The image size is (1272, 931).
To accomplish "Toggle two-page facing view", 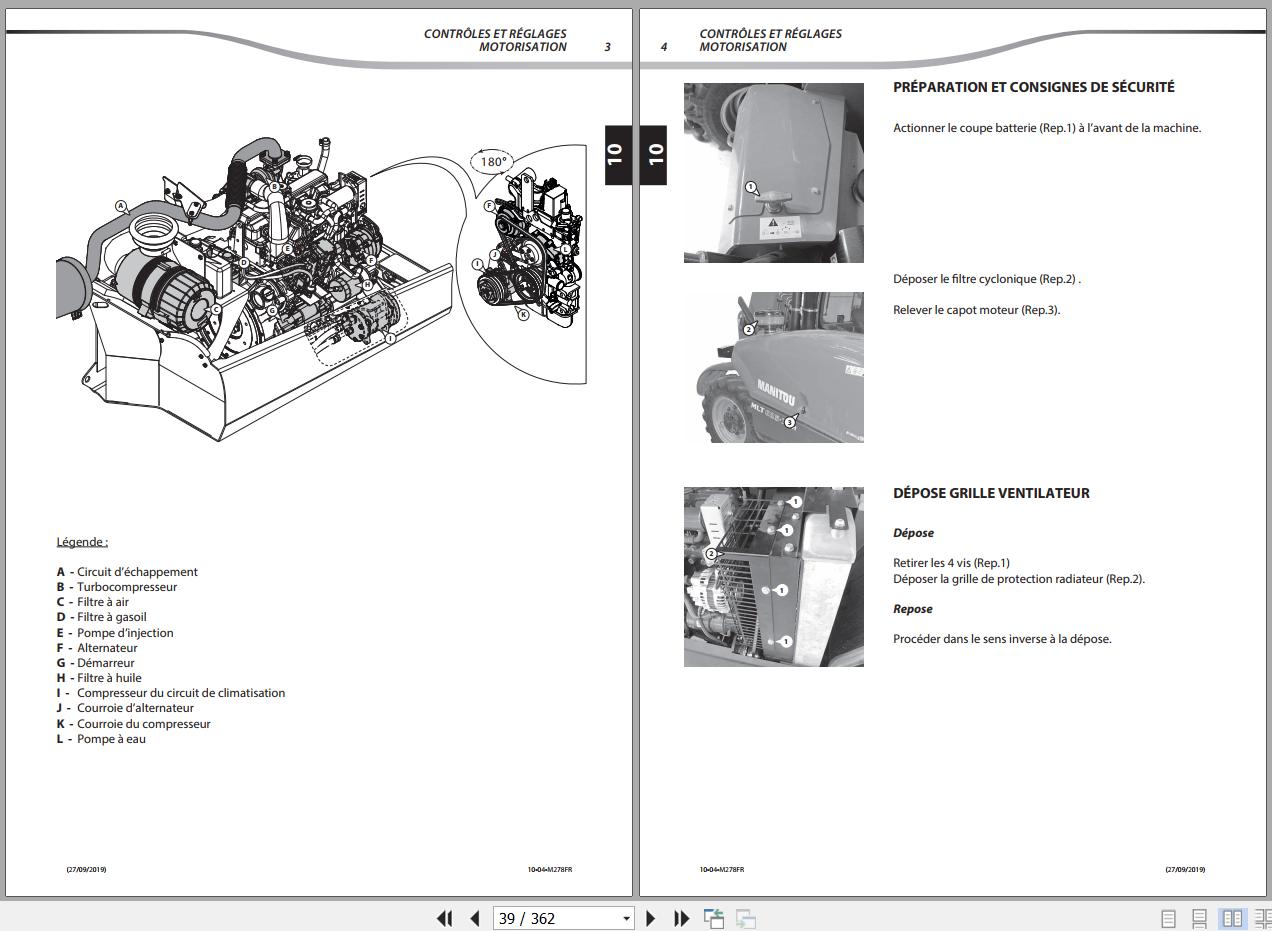I will 1232,918.
